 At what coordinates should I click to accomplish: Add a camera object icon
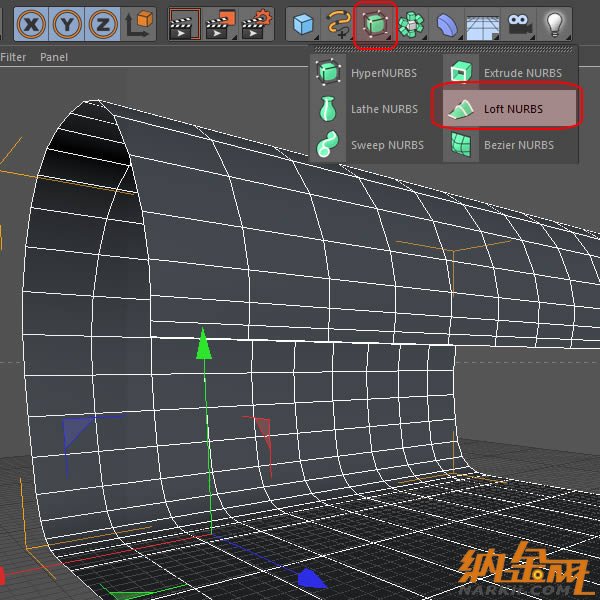pos(518,24)
